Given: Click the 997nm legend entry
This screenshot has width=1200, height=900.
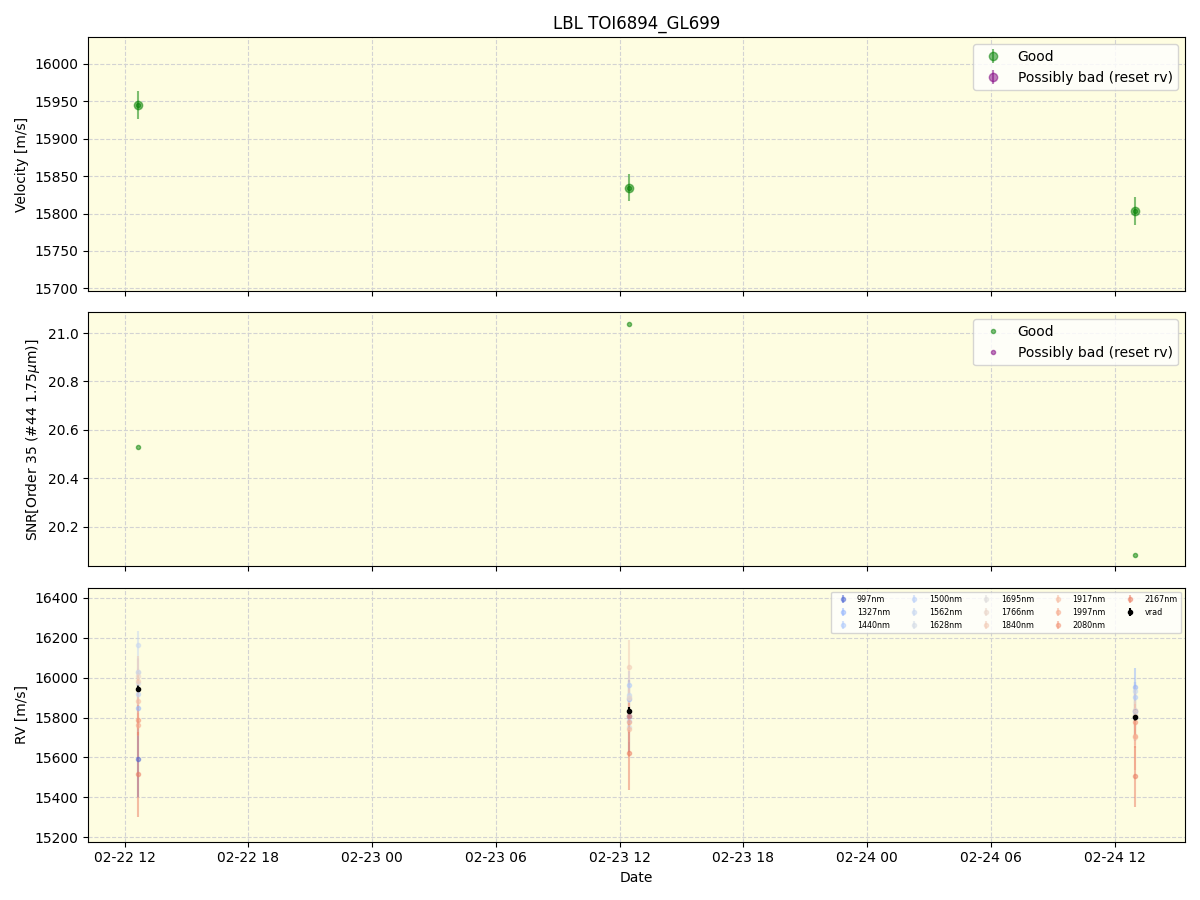Looking at the screenshot, I should click(870, 599).
